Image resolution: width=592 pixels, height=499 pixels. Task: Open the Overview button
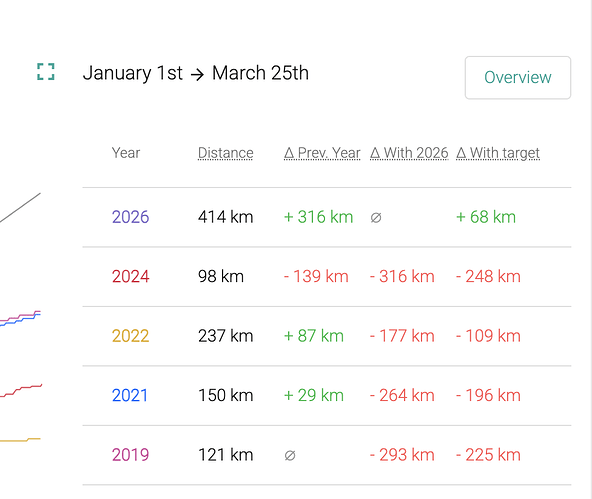click(518, 78)
